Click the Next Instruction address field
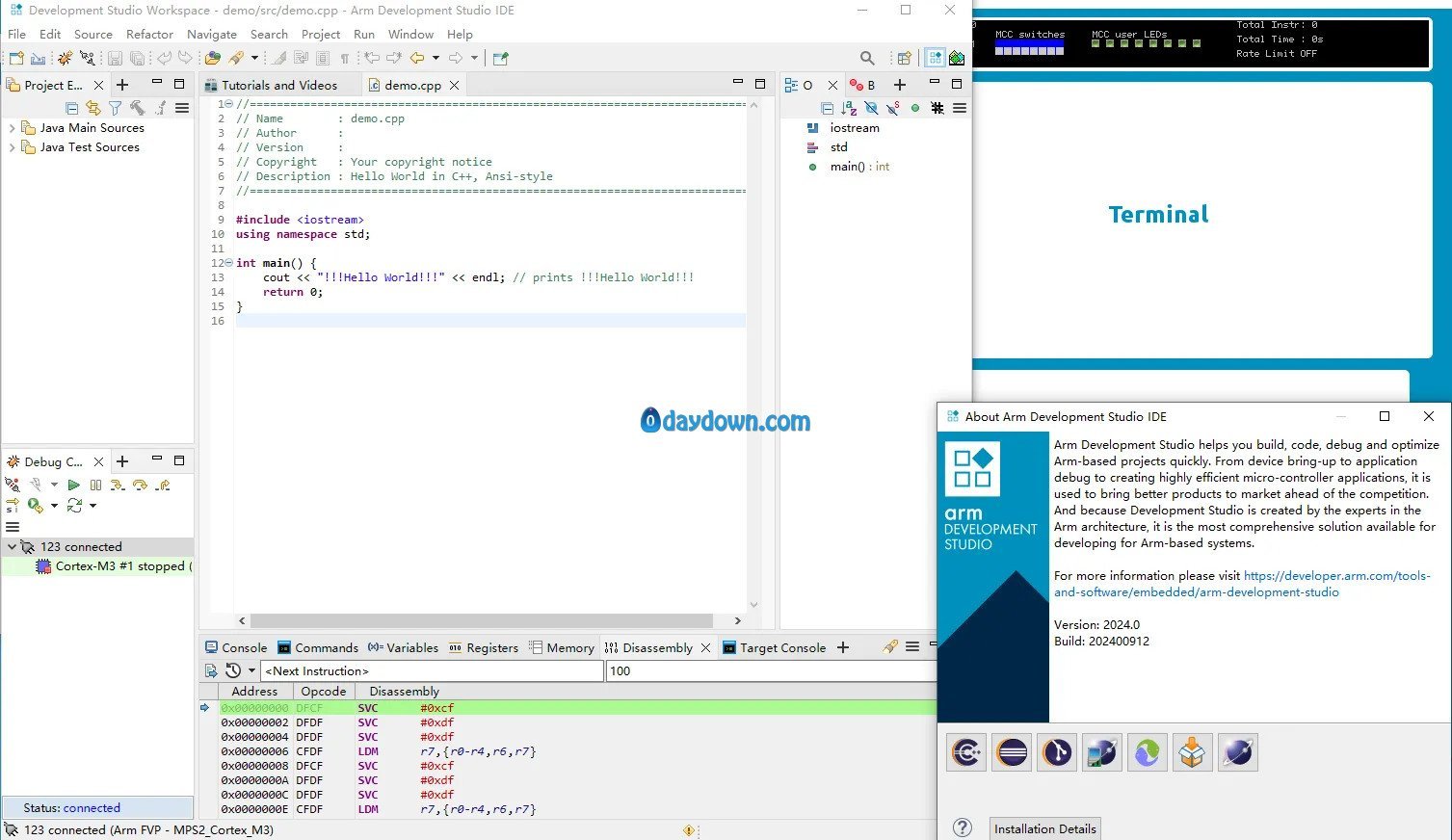Image resolution: width=1452 pixels, height=840 pixels. click(432, 670)
